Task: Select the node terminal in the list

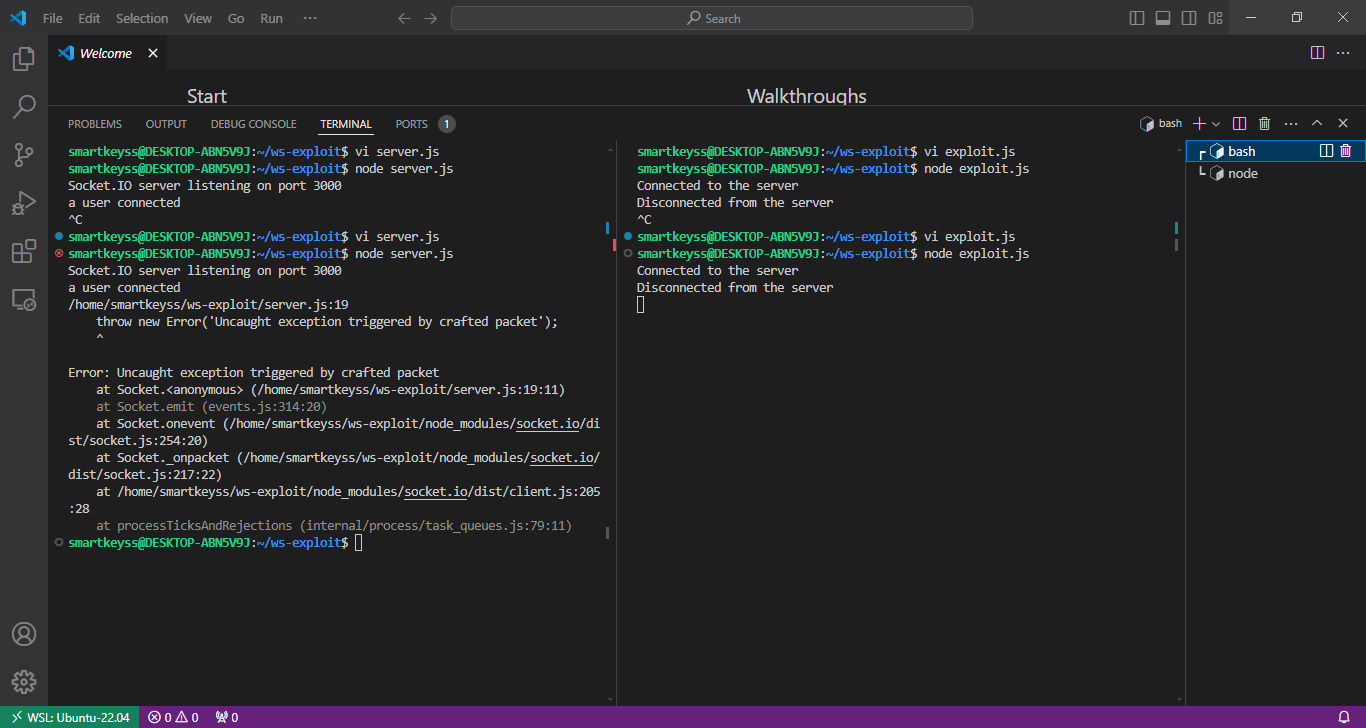Action: [1242, 173]
